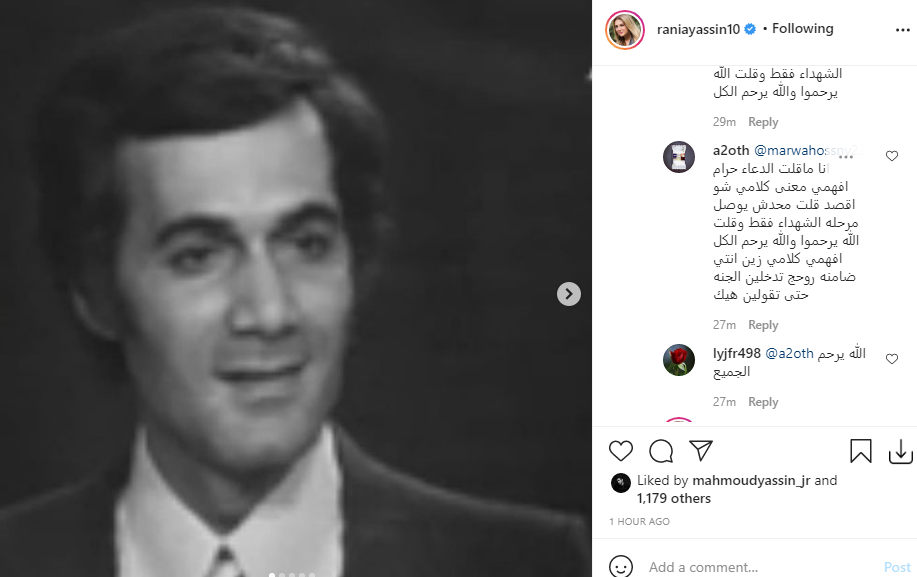This screenshot has height=577, width=917.
Task: Open the emoji picker smiley icon
Action: [620, 566]
